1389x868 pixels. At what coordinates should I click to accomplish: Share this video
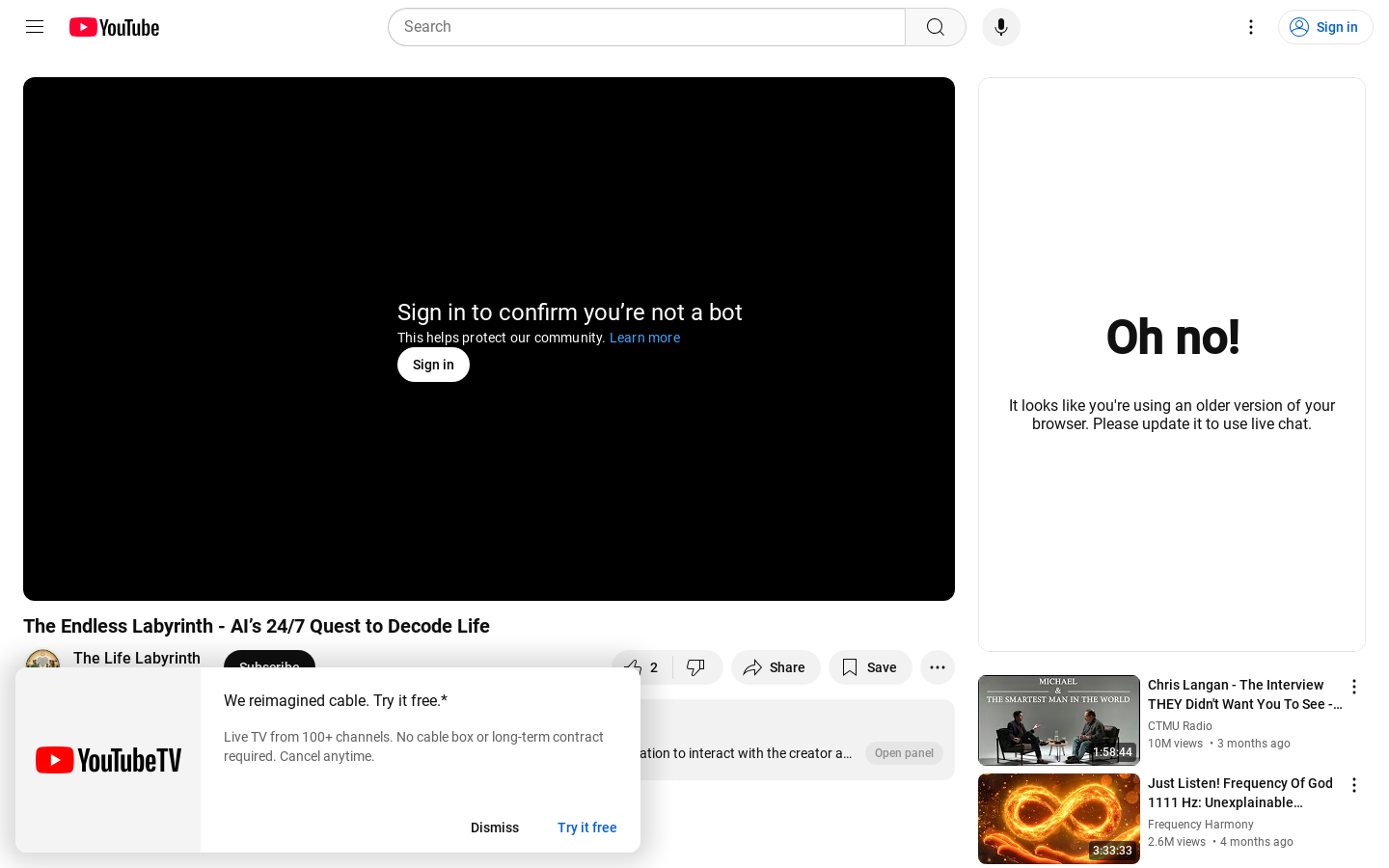776,667
